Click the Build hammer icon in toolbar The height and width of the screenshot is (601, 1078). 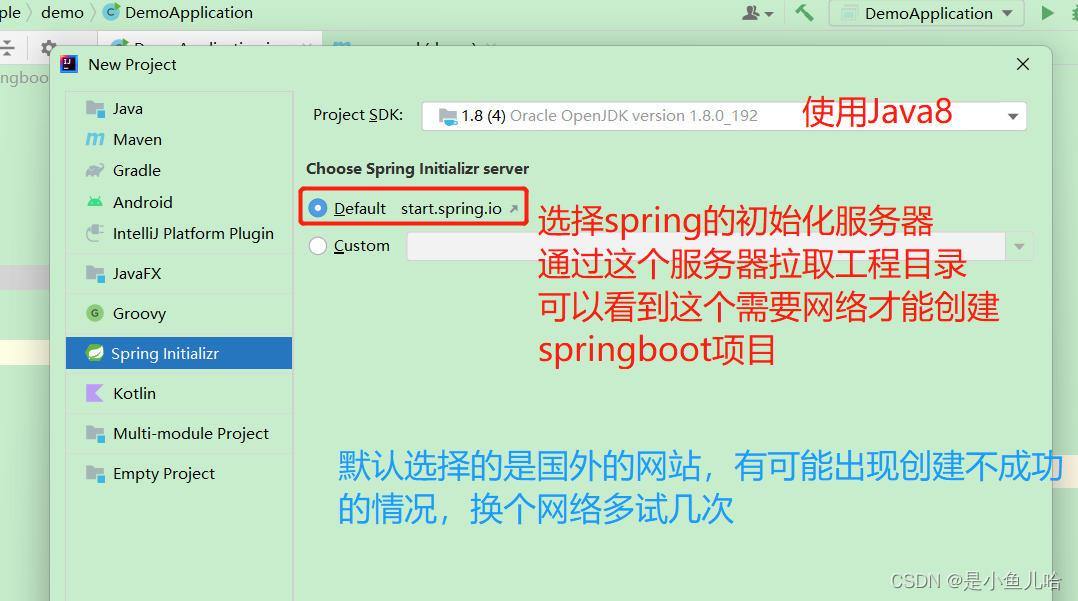pyautogui.click(x=804, y=13)
